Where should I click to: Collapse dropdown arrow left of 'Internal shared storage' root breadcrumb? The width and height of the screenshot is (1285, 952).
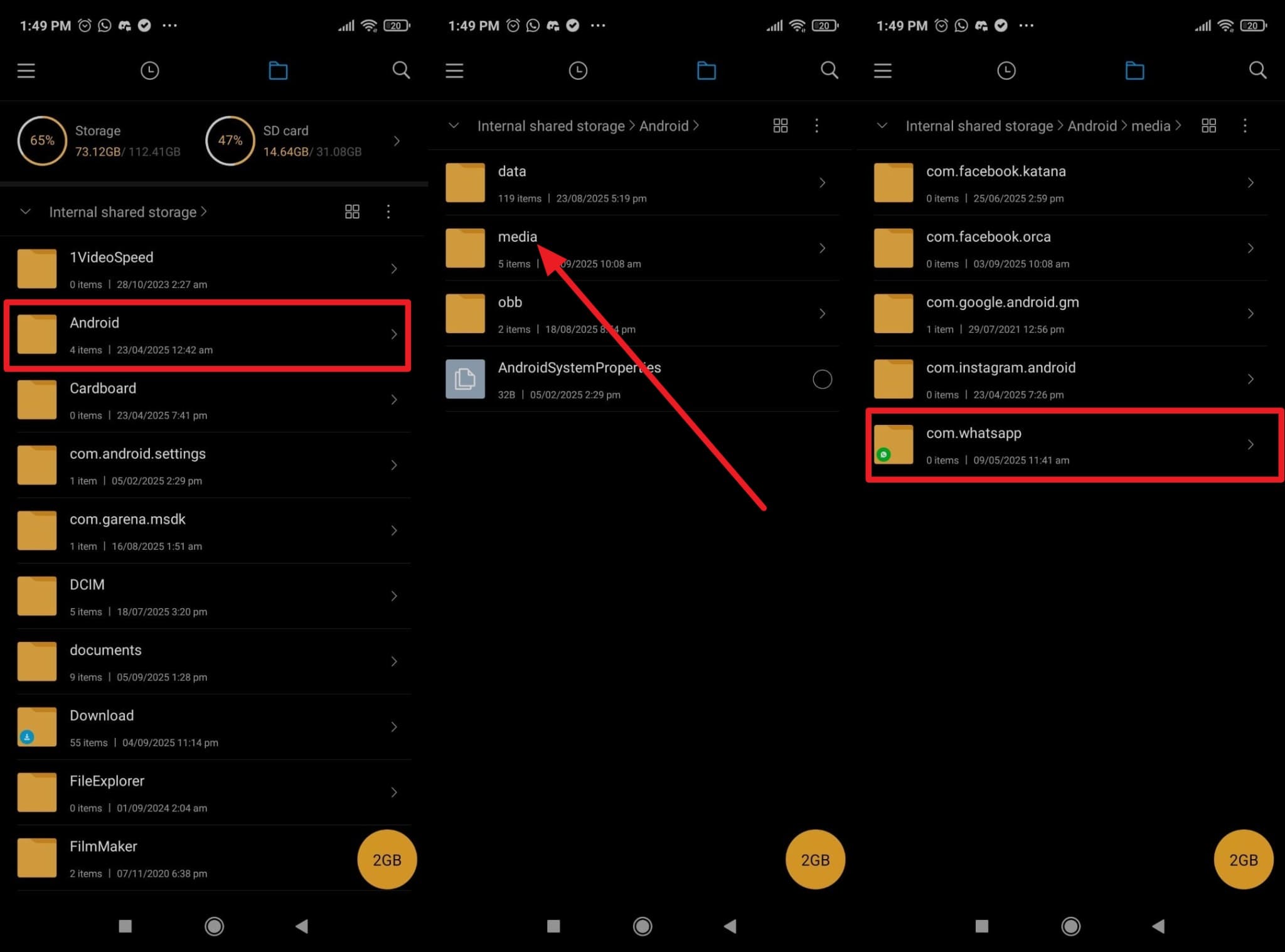point(25,212)
